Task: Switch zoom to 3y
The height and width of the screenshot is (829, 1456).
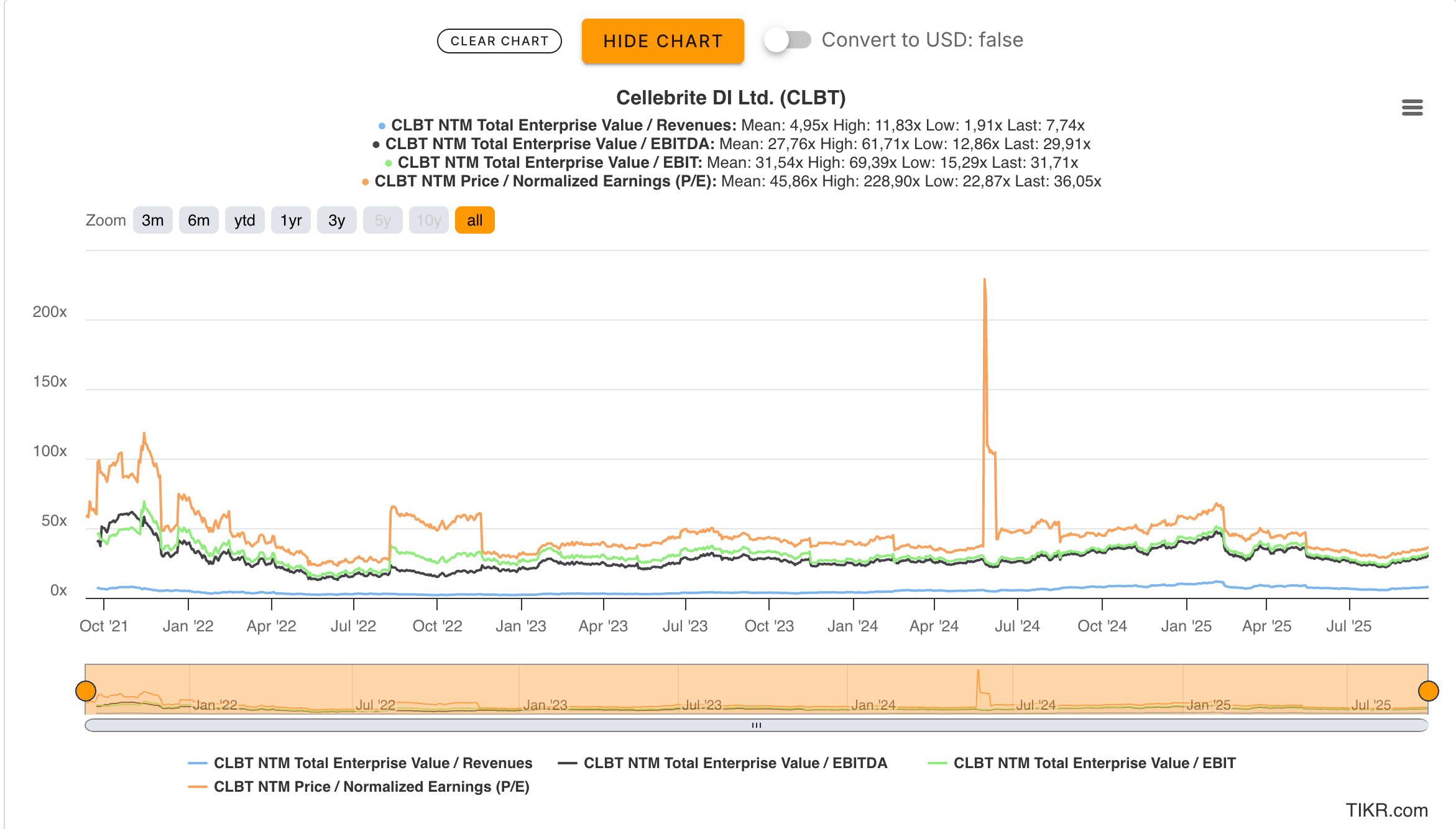Action: pyautogui.click(x=336, y=221)
